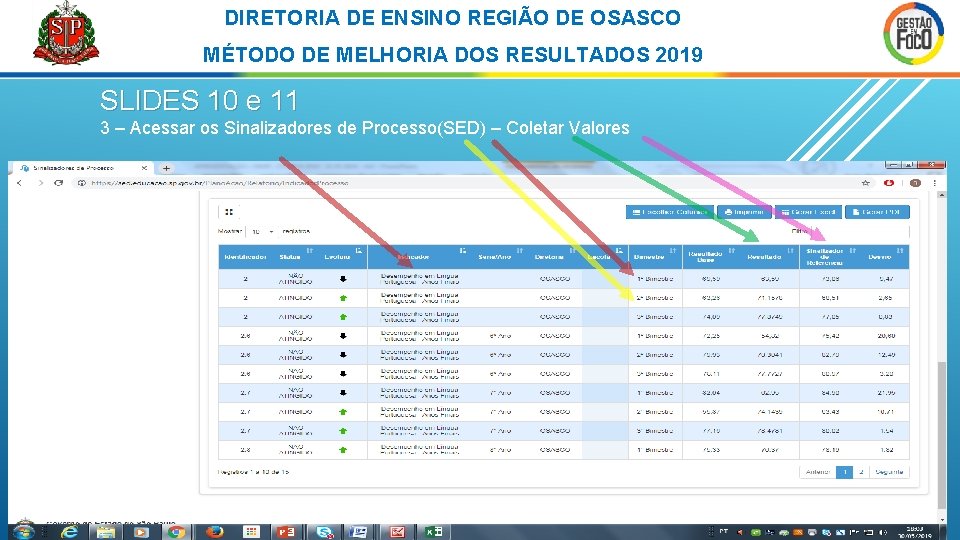Viewport: 960px width, 540px height.
Task: Select pagination page 1
Action: click(844, 472)
